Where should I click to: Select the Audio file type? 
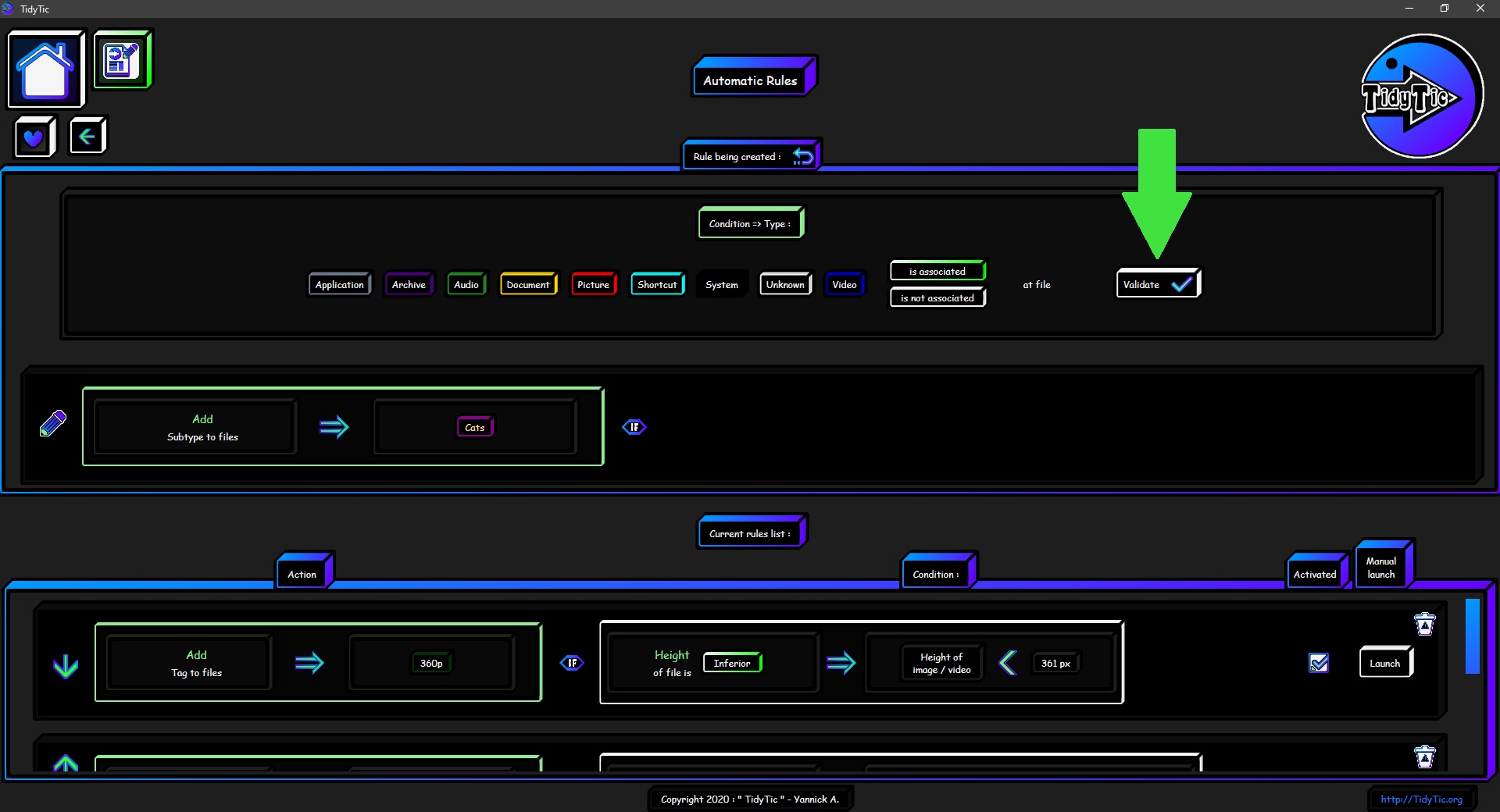pyautogui.click(x=466, y=284)
